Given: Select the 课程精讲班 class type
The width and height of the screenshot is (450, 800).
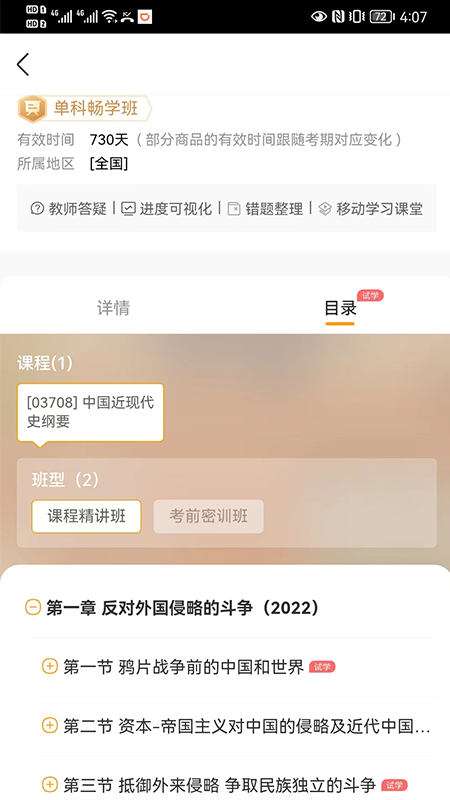Looking at the screenshot, I should tap(86, 516).
